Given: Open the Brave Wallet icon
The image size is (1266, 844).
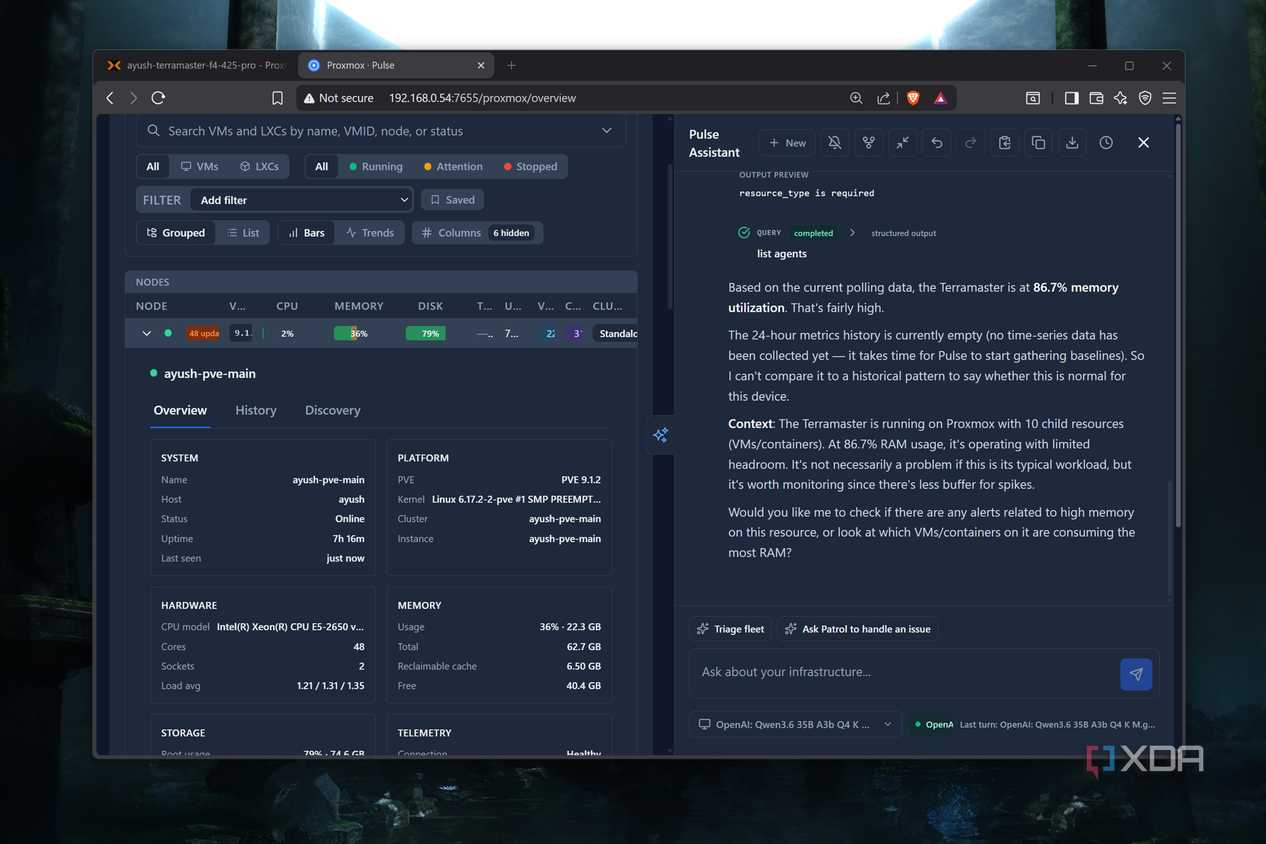Looking at the screenshot, I should pyautogui.click(x=1096, y=98).
